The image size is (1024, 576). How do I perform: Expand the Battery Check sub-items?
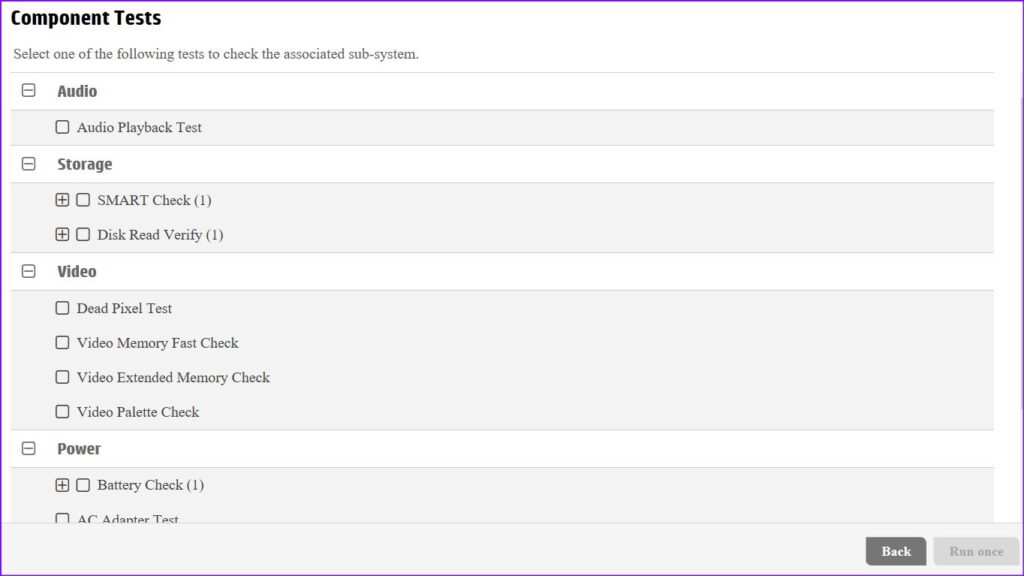tap(62, 485)
